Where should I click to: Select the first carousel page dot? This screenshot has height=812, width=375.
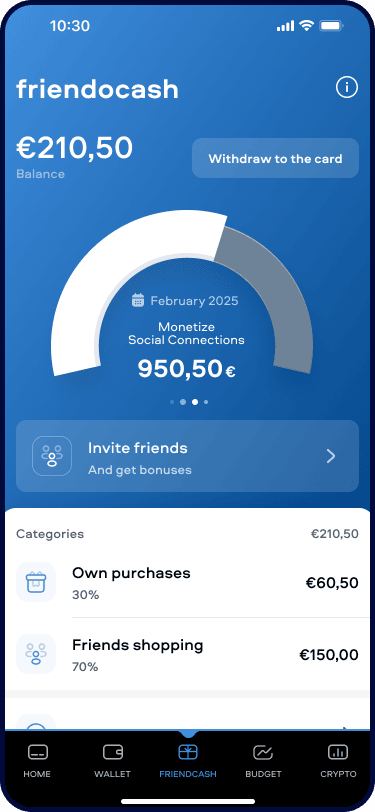172,402
